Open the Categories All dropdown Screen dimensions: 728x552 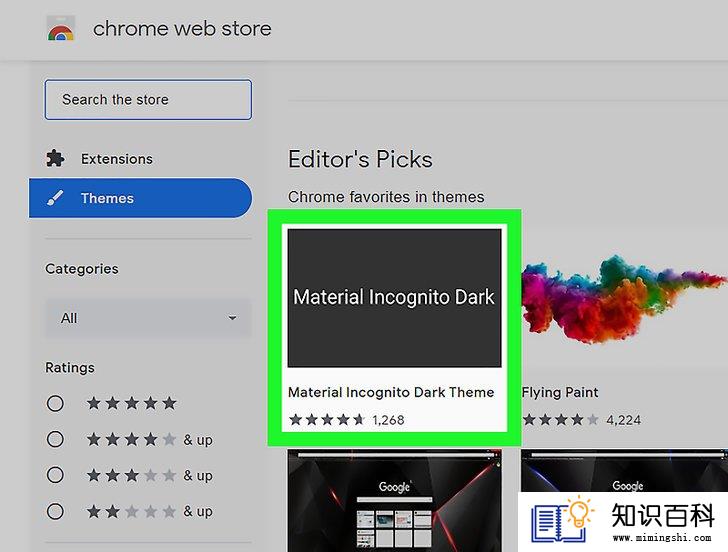[148, 318]
